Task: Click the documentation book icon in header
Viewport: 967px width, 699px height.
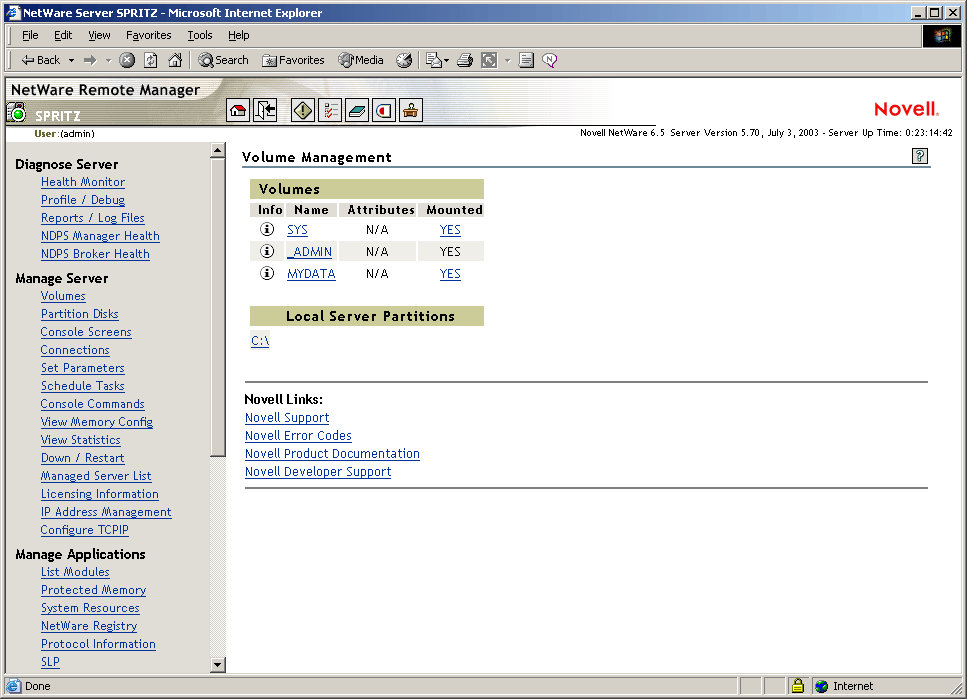Action: tap(356, 110)
